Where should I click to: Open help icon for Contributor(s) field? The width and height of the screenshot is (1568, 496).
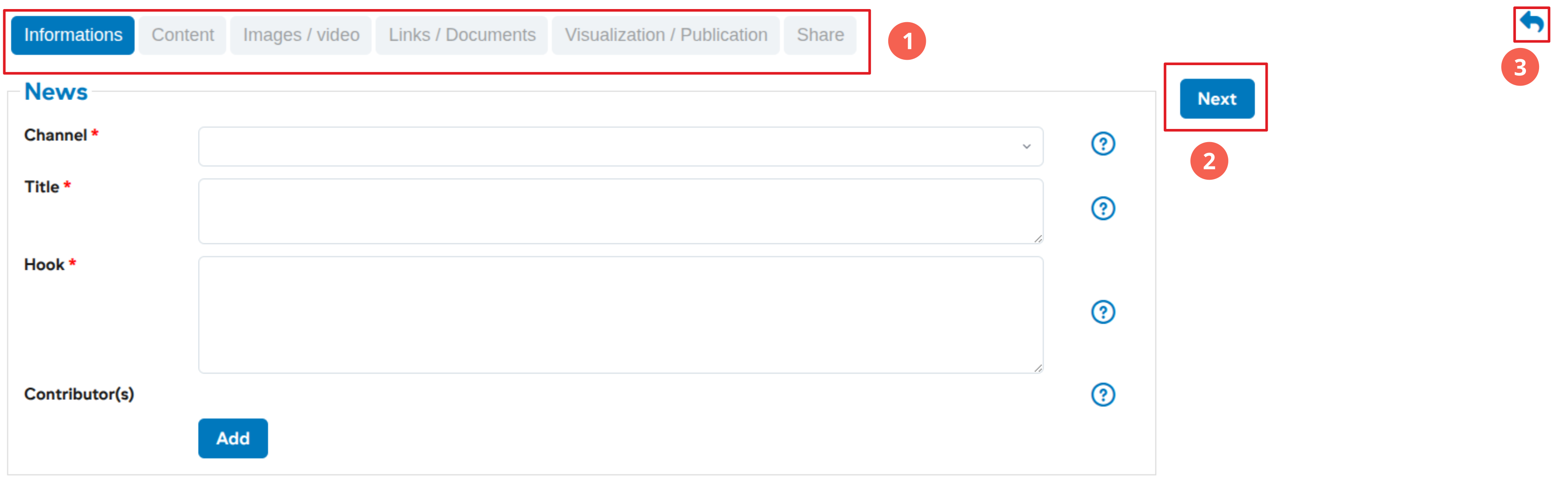point(1102,394)
